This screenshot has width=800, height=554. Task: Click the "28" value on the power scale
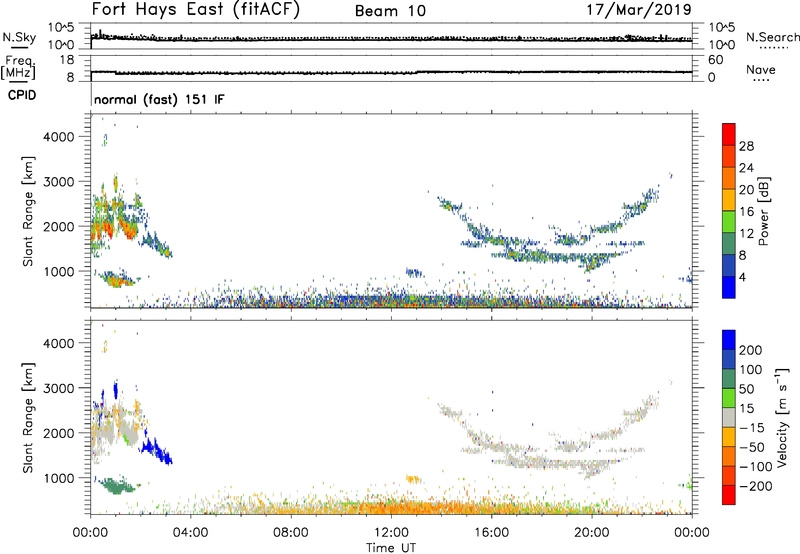coord(746,146)
